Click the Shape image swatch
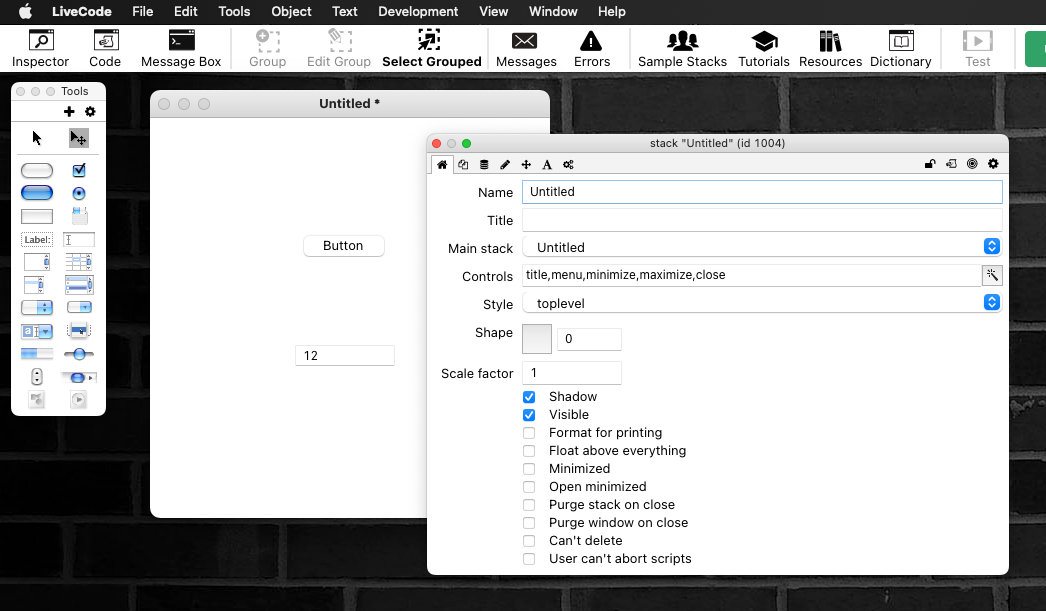The image size is (1046, 611). [x=537, y=338]
